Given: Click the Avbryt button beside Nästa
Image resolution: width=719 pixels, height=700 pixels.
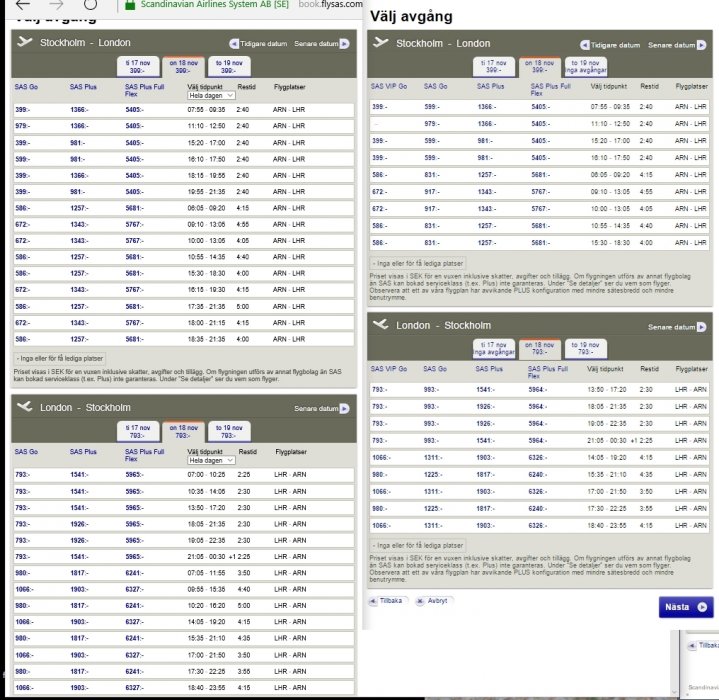Looking at the screenshot, I should (x=431, y=601).
